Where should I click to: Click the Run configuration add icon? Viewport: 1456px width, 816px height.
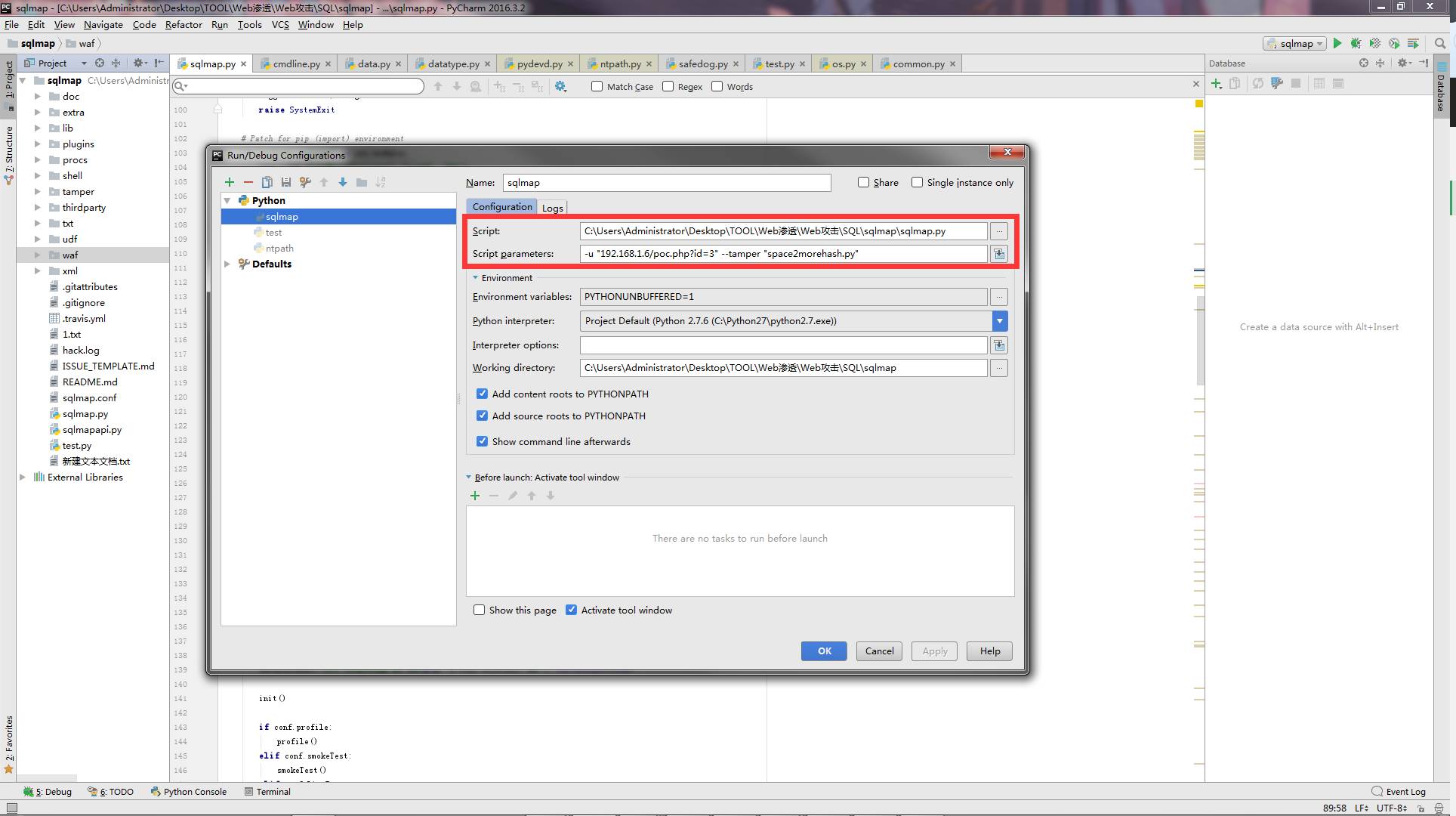(229, 181)
